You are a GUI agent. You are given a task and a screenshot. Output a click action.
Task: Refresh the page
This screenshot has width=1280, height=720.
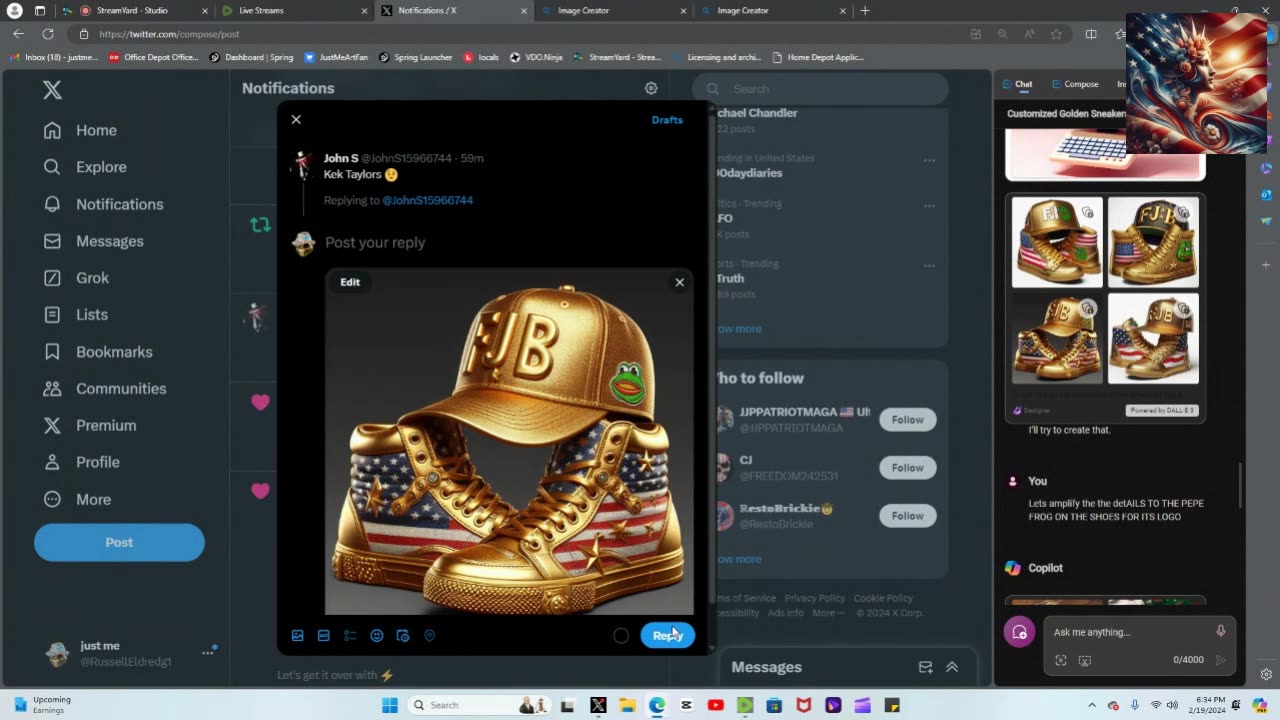[47, 33]
